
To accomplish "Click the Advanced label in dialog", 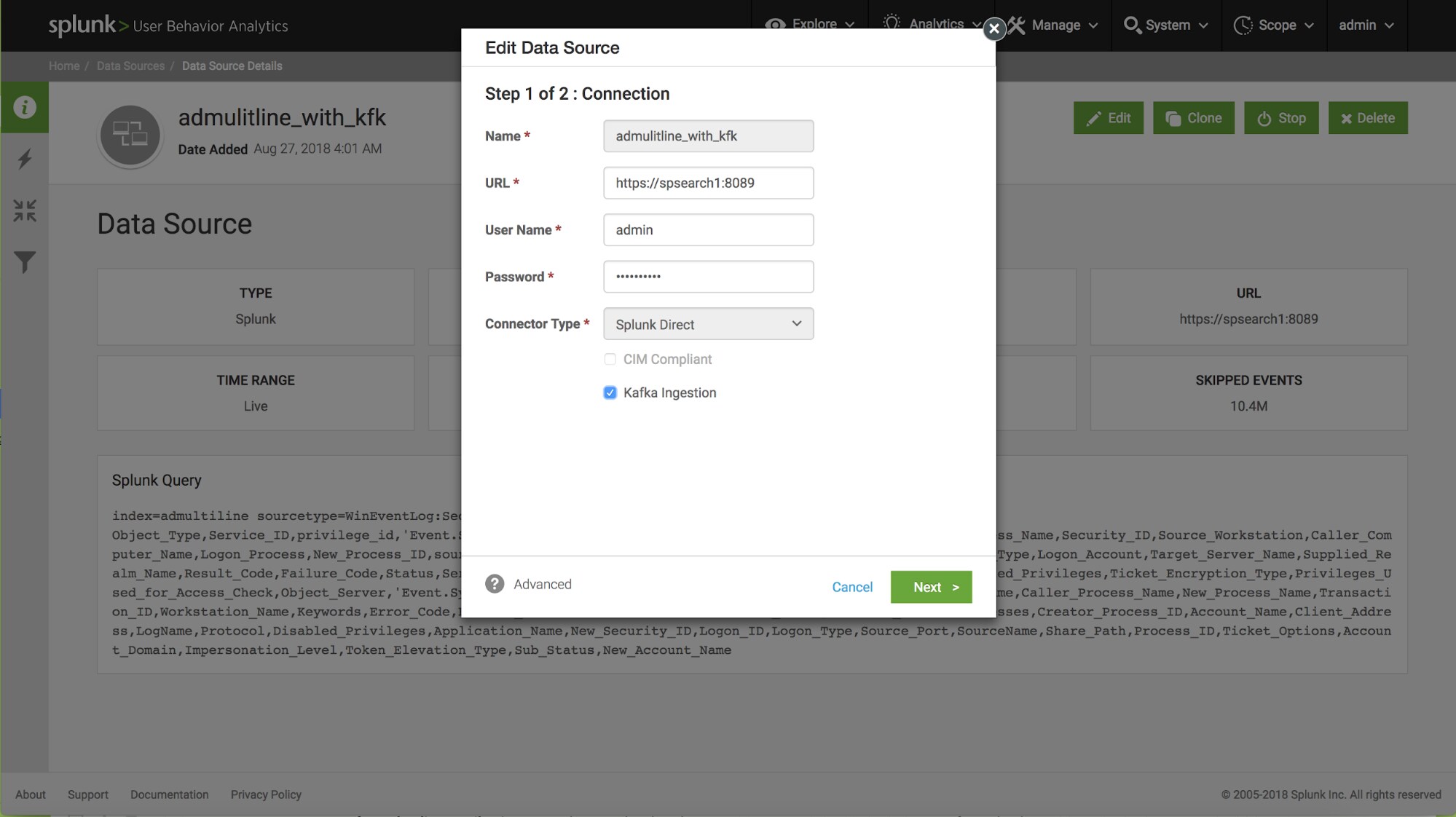I will pyautogui.click(x=543, y=584).
